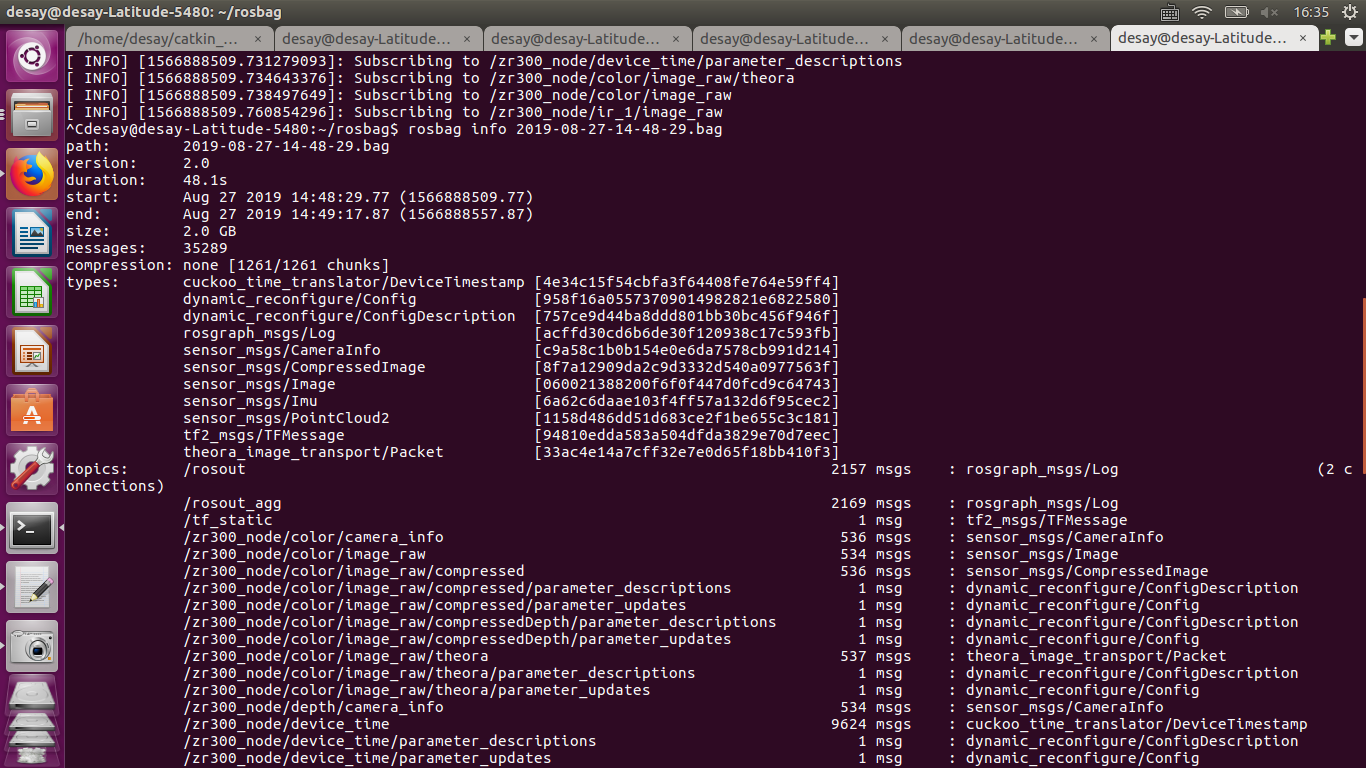
Task: Click sensor_msgs/Imu type entry
Action: coord(259,401)
